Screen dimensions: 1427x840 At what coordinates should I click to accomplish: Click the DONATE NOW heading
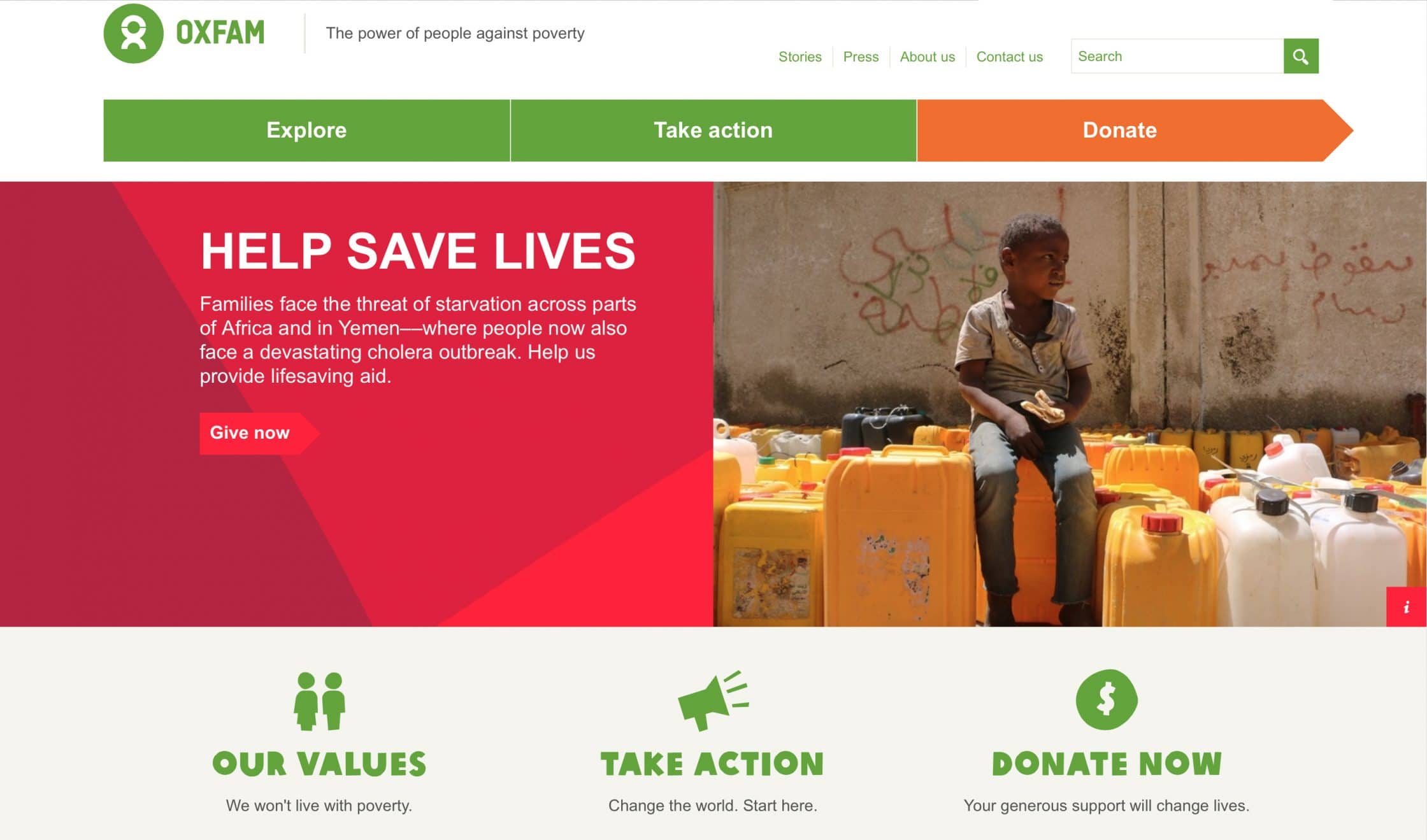pyautogui.click(x=1107, y=764)
